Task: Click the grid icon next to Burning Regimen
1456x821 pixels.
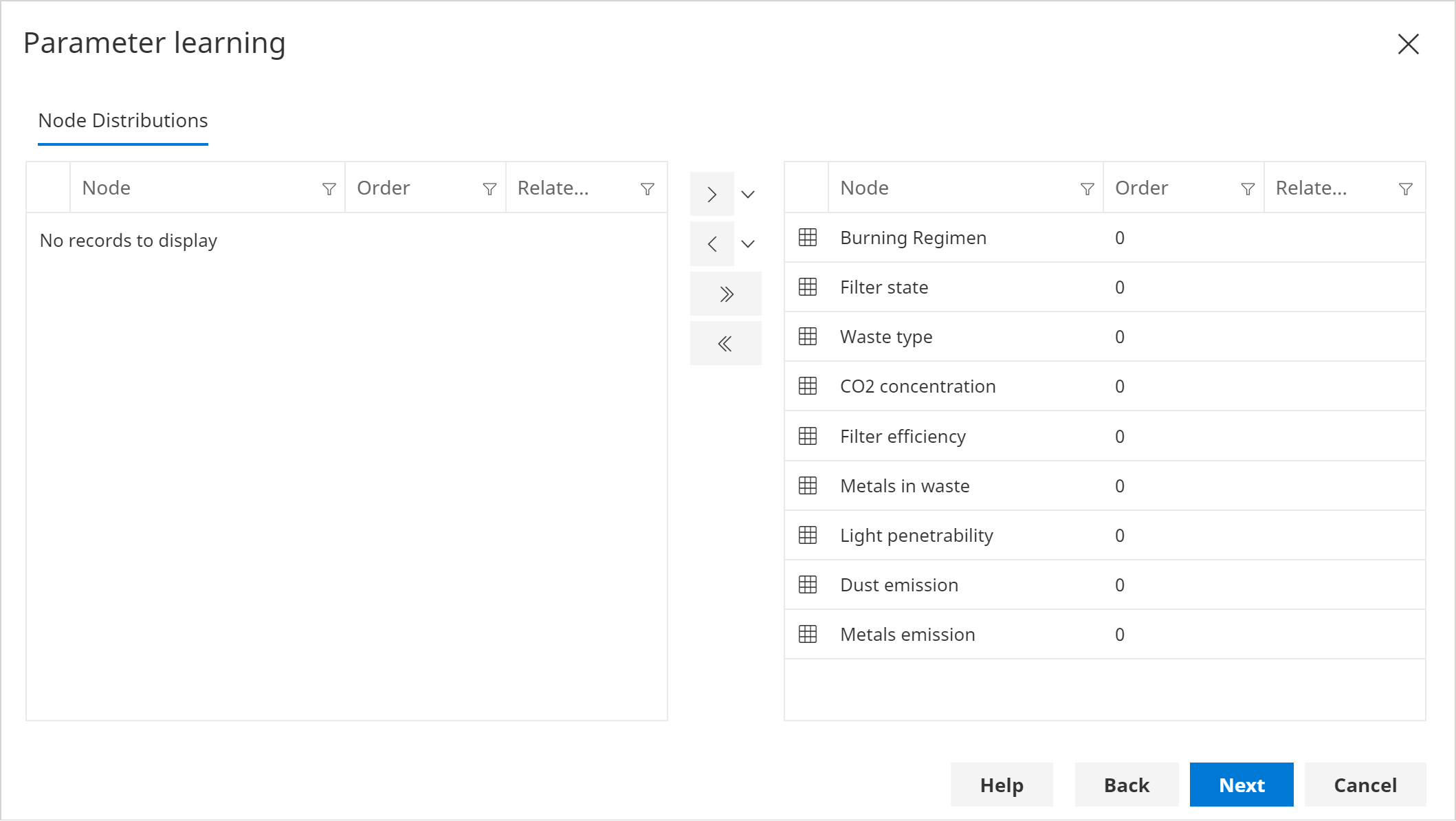Action: [808, 237]
